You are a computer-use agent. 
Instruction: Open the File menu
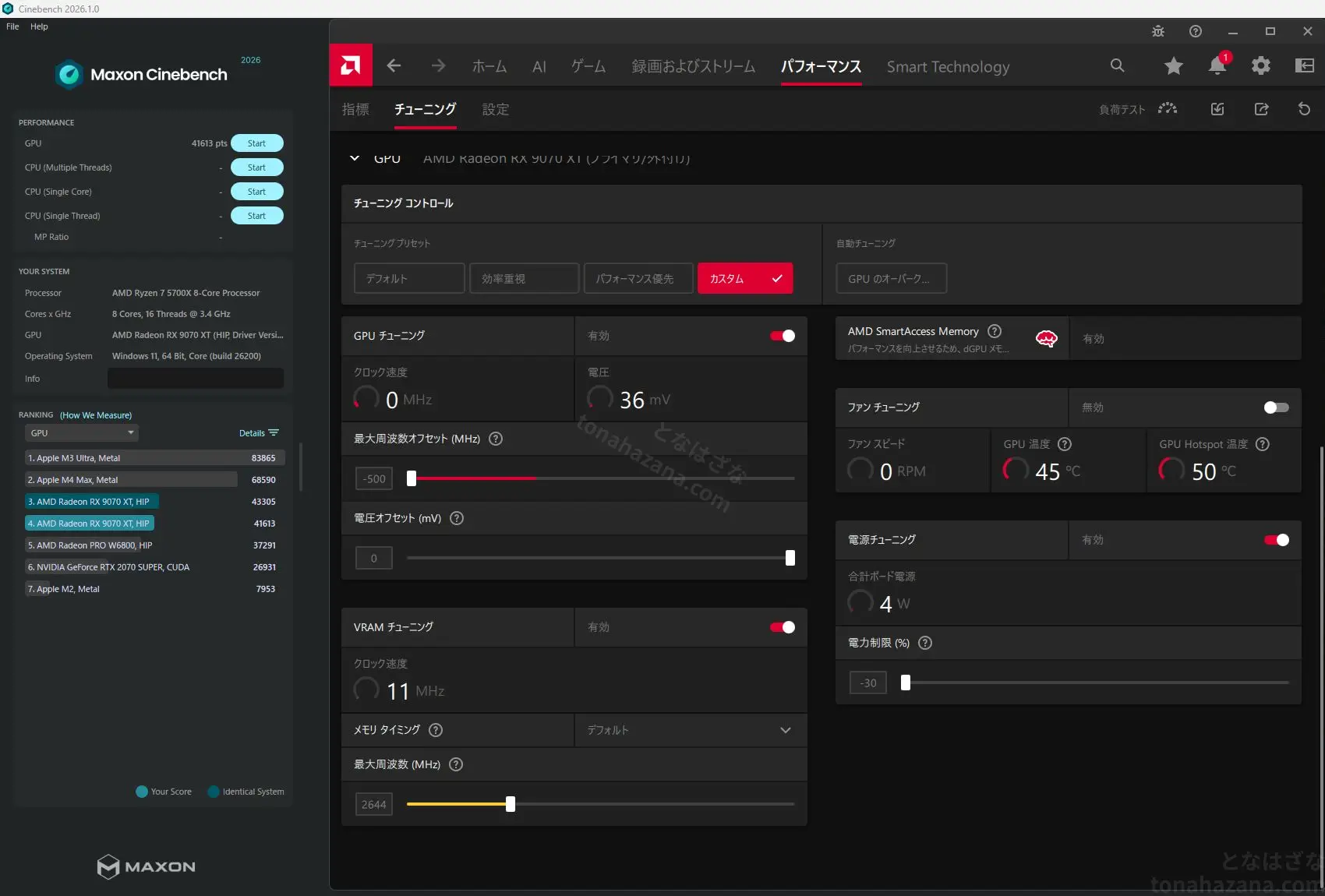pos(12,26)
